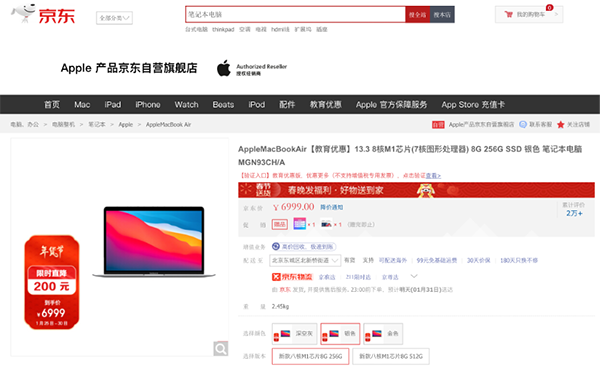This screenshot has width=600, height=366.
Task: Open the Mac nav item
Action: [x=82, y=105]
